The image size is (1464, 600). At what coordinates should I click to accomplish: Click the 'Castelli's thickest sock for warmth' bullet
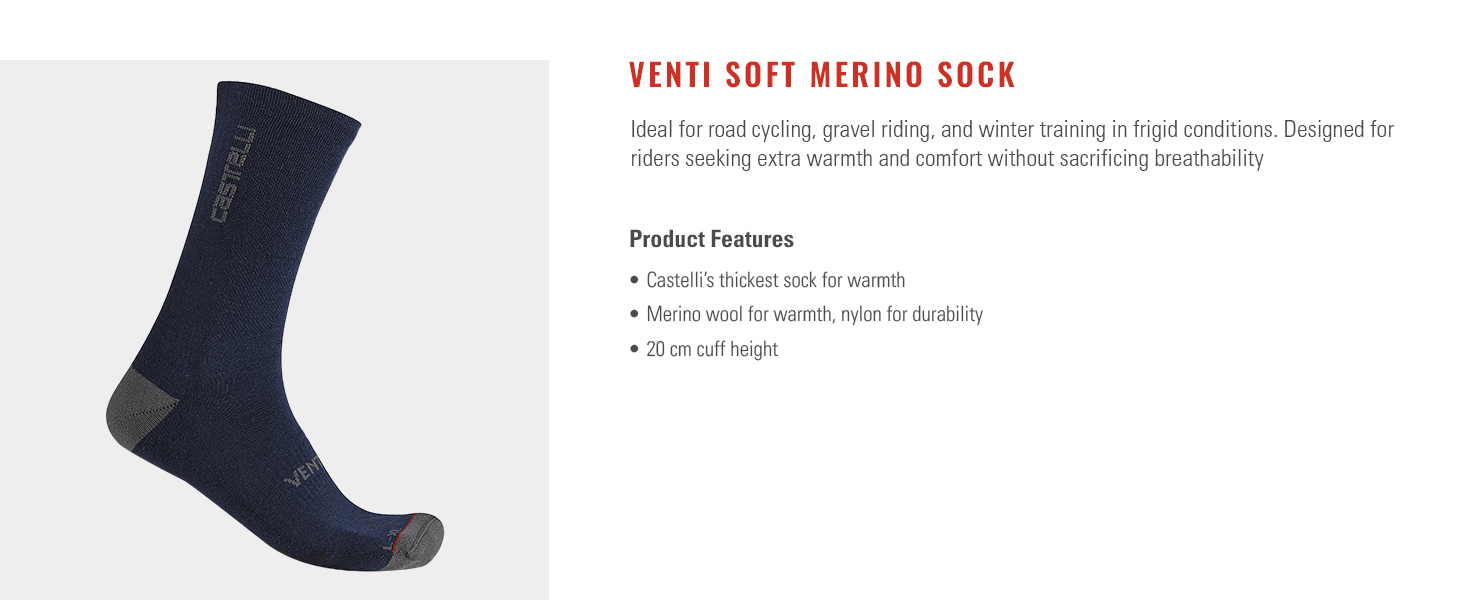[767, 280]
